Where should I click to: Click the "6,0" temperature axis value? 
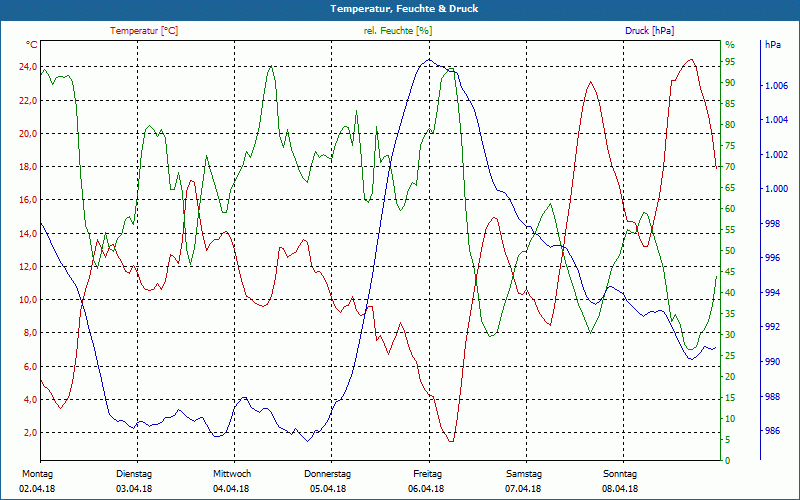coord(31,366)
